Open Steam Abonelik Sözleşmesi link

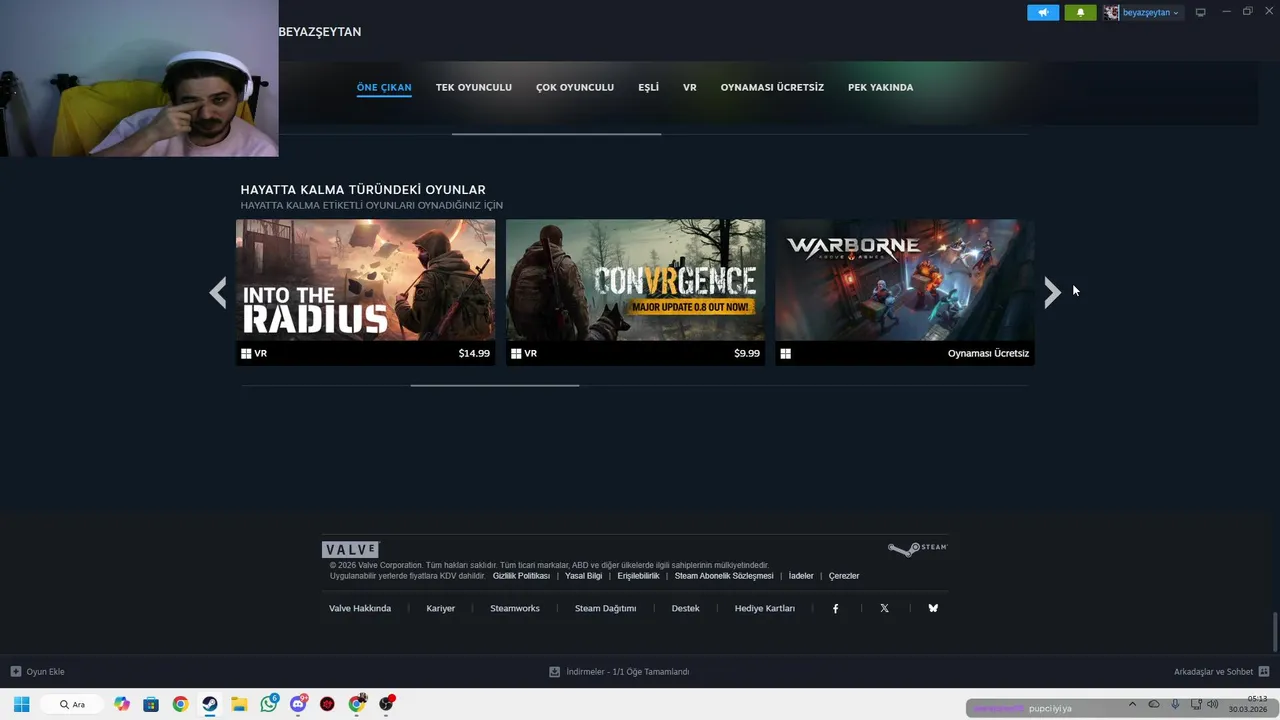[x=724, y=576]
